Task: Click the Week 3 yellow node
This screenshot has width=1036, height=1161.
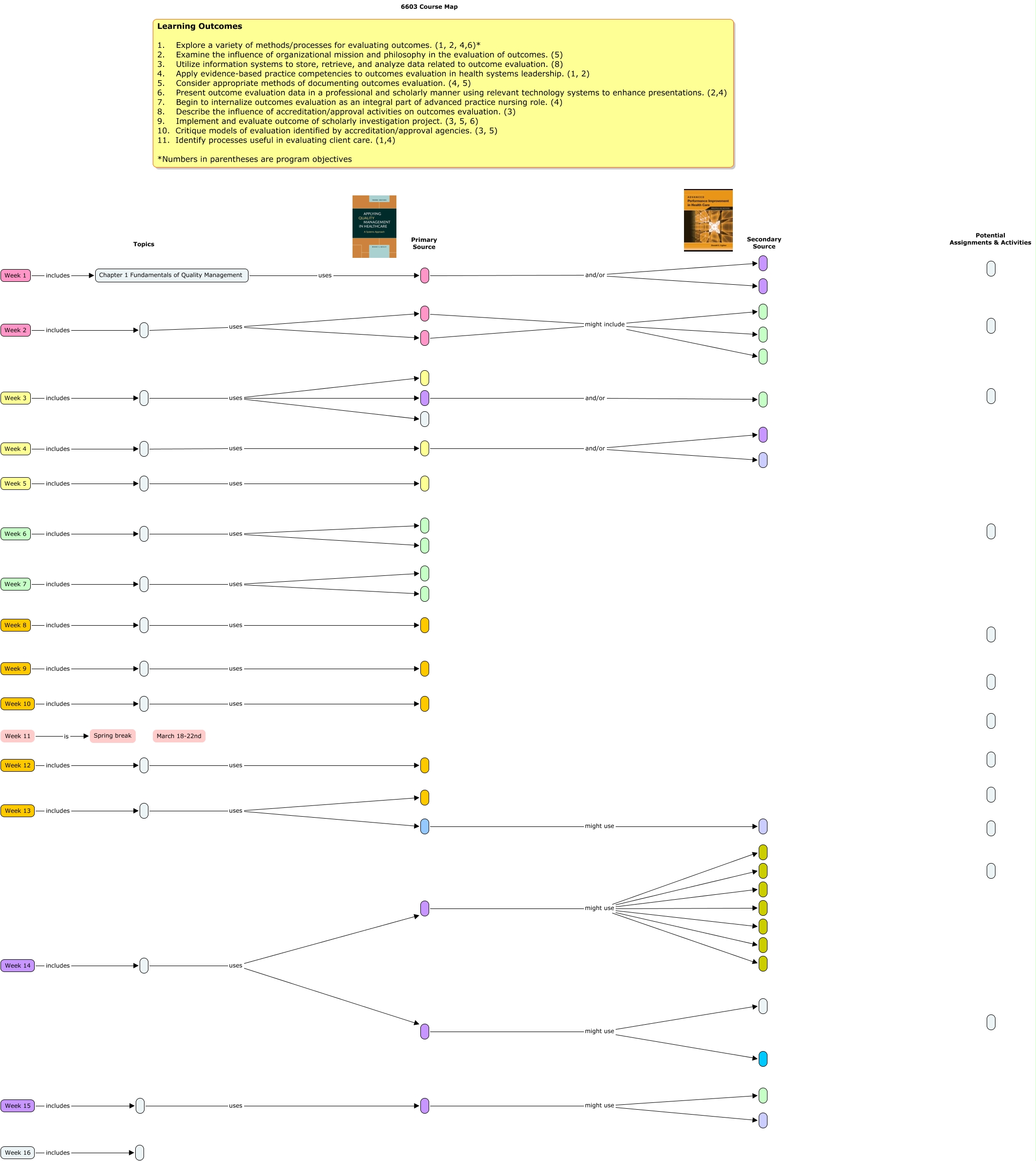Action: point(15,398)
